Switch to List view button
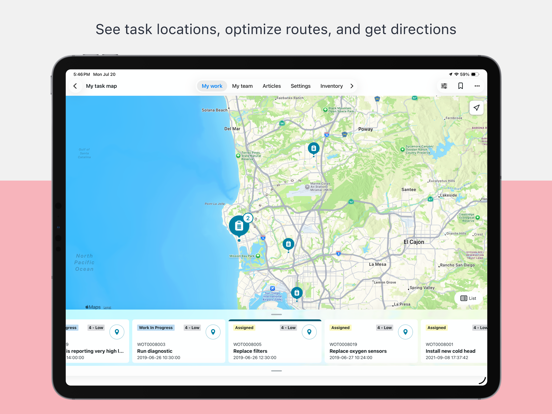 (x=468, y=298)
